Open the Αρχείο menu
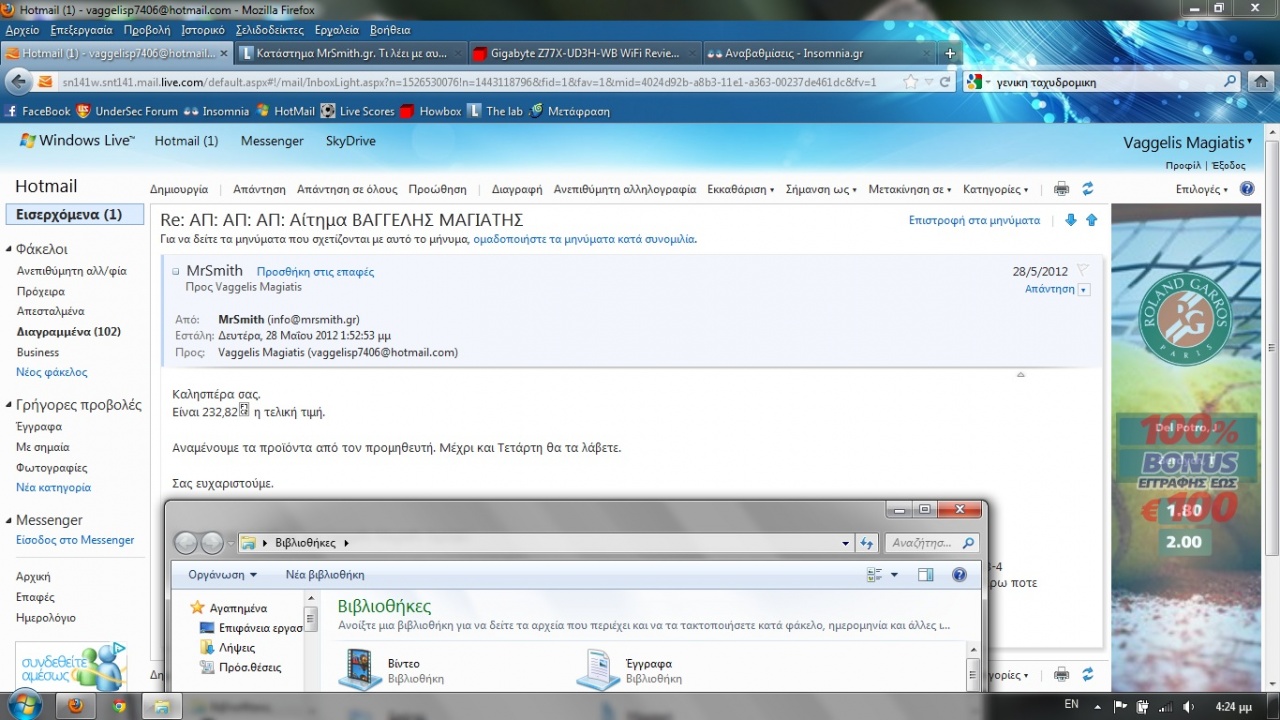 pyautogui.click(x=23, y=30)
